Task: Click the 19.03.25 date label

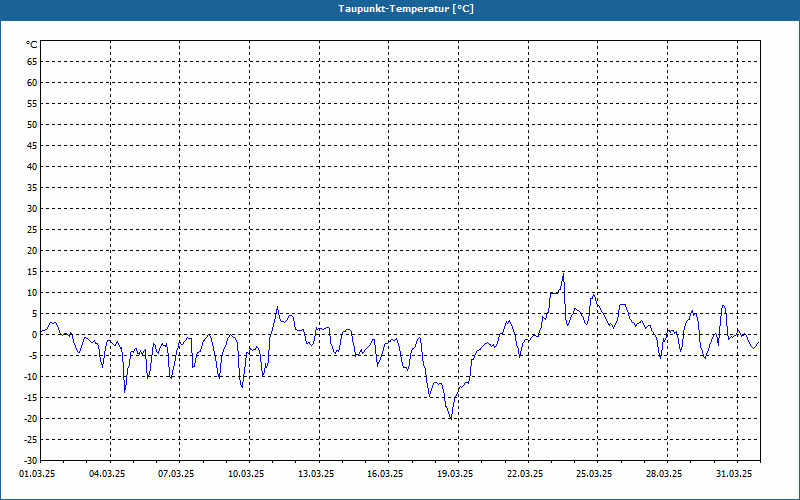Action: tap(455, 474)
